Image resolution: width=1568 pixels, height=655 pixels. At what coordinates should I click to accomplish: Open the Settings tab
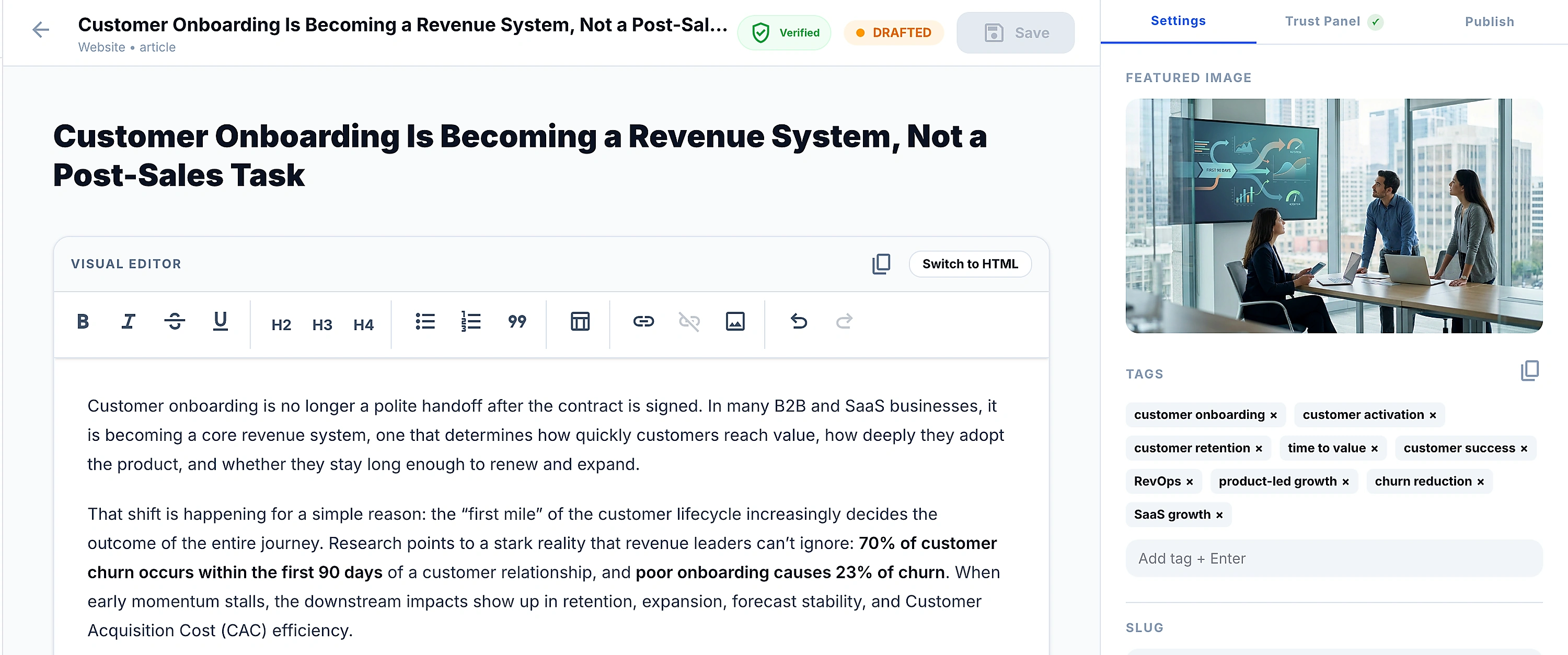[1178, 21]
